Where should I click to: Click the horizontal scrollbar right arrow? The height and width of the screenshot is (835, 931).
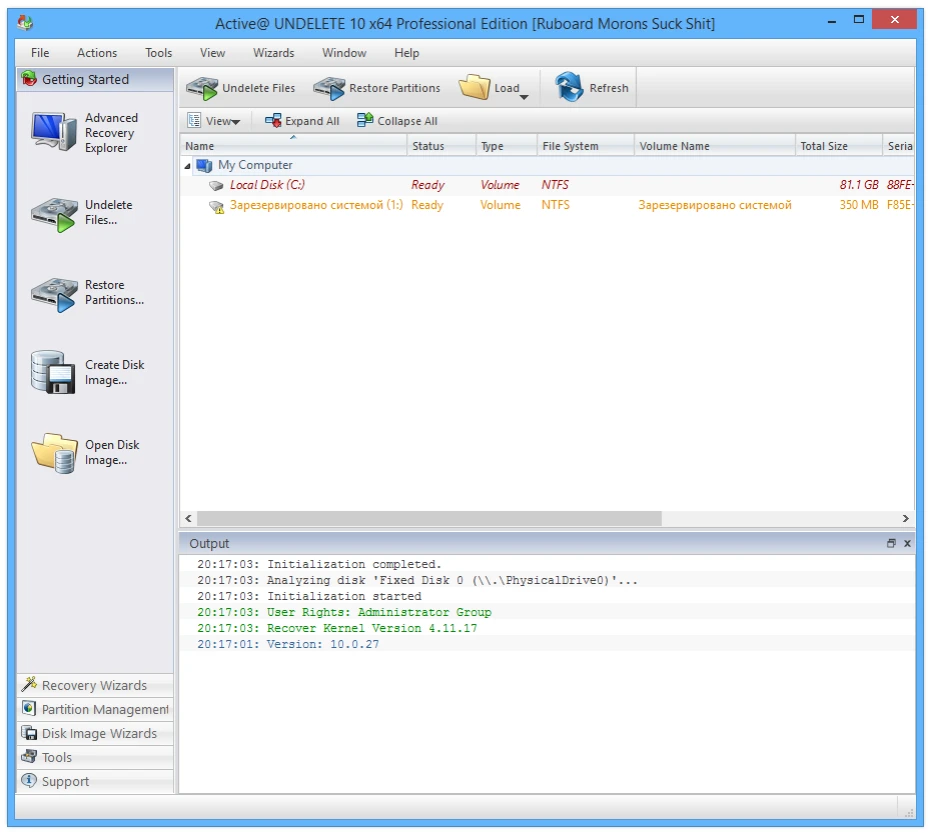pos(906,519)
